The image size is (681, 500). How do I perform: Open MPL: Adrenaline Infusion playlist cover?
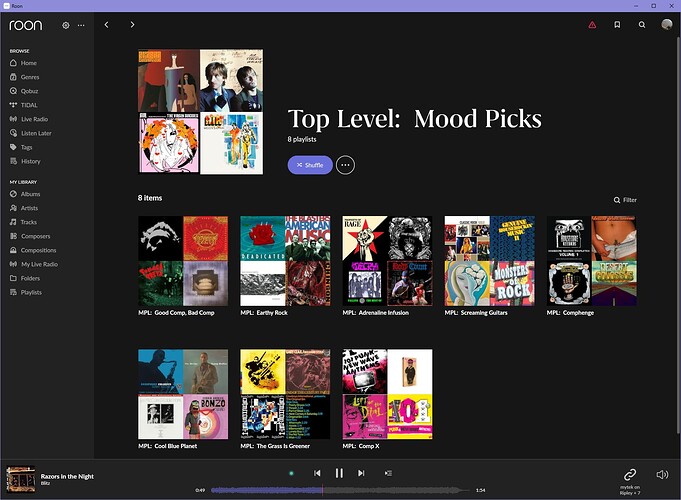(387, 261)
